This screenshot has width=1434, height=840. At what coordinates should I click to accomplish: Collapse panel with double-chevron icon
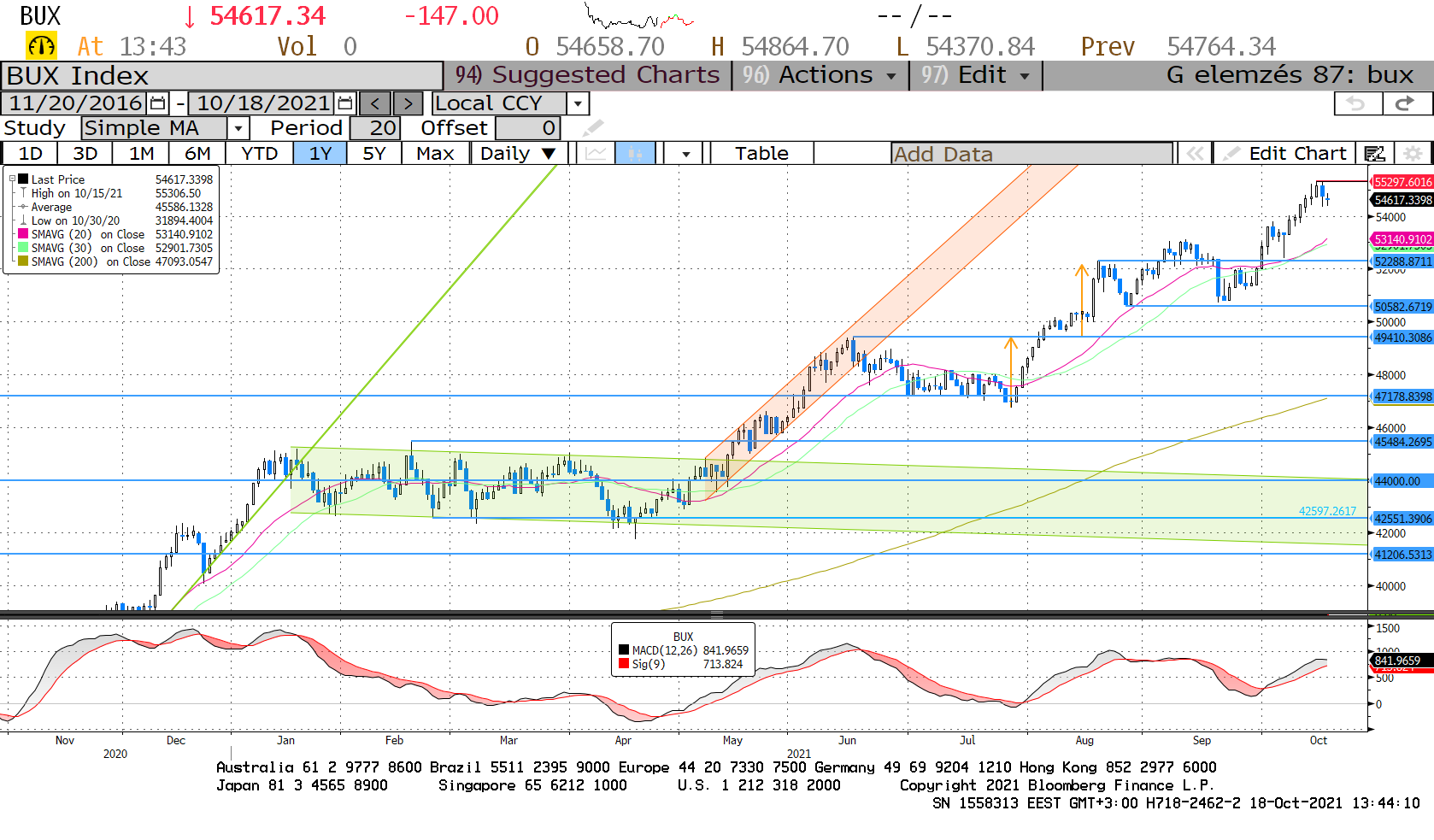(1194, 154)
